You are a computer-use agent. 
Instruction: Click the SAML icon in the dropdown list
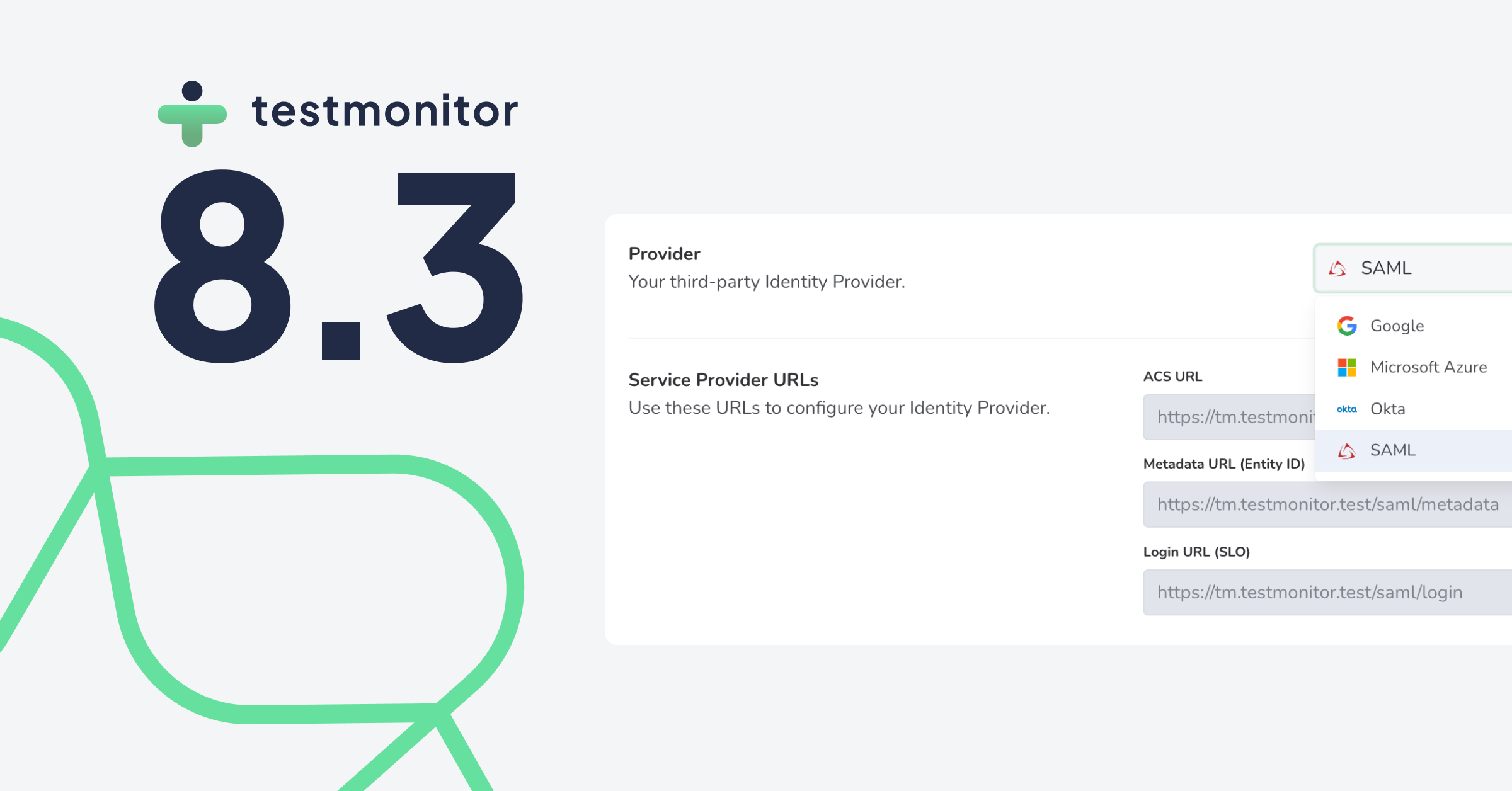[x=1346, y=450]
